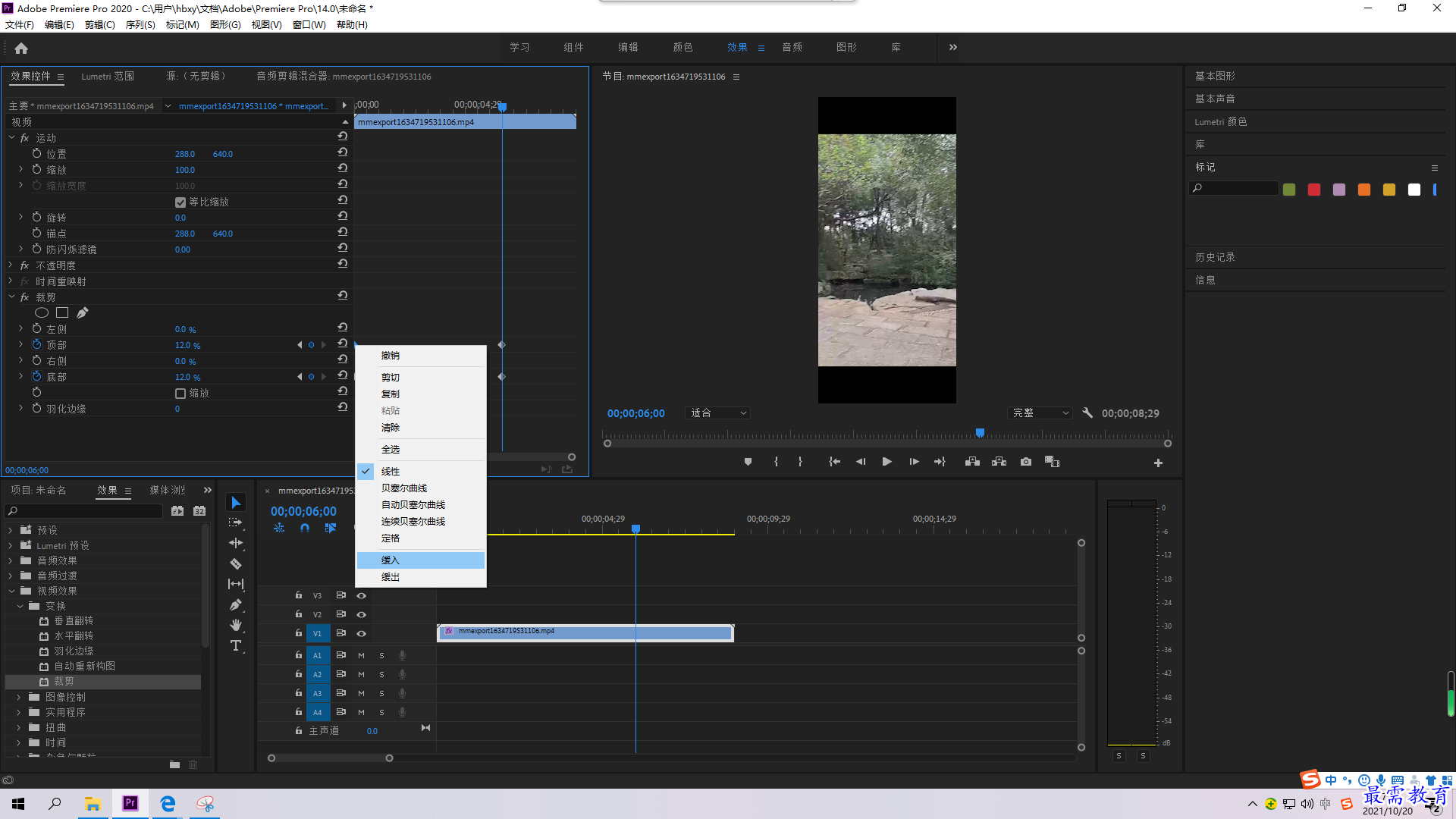Collapse the Crop effect group
Viewport: 1456px width, 819px height.
click(x=11, y=297)
